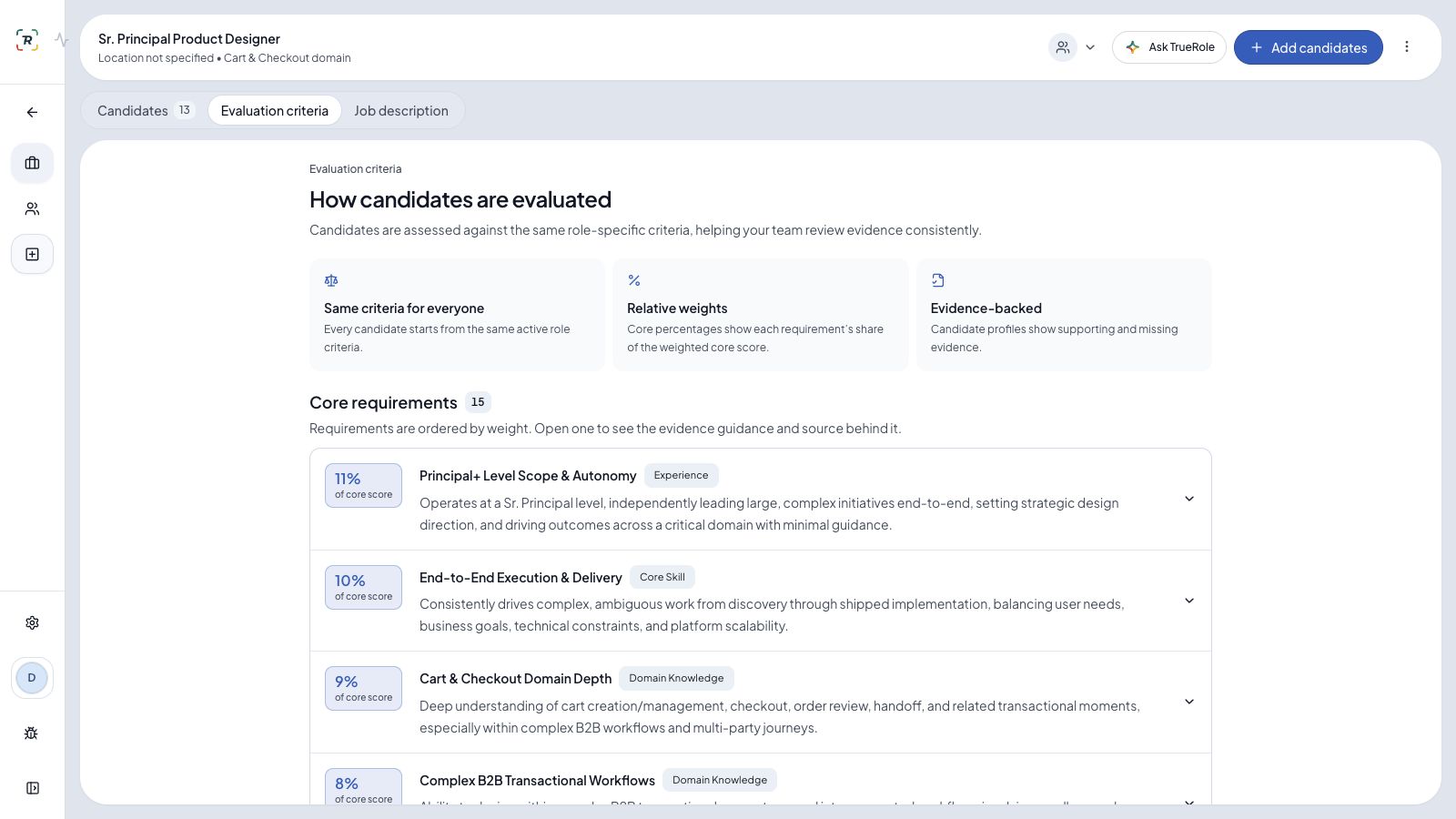Screen dimensions: 1456x819
Task: Click the "Relative weights" card heading
Action: point(677,308)
